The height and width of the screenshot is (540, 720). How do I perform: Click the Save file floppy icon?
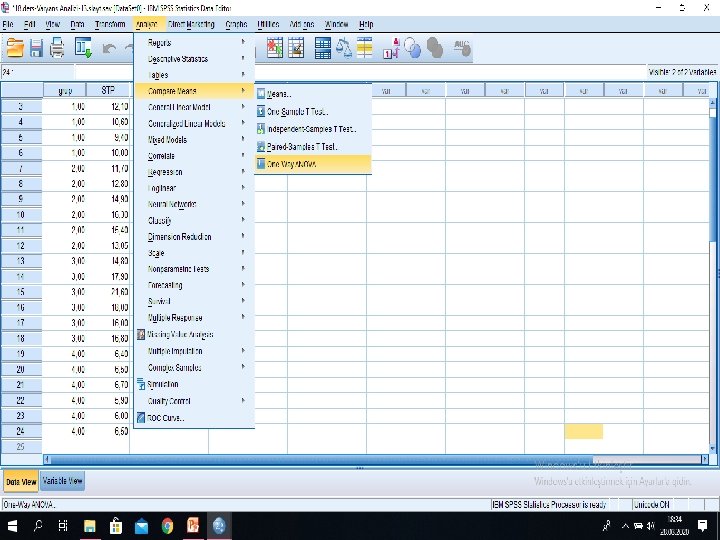coord(36,48)
